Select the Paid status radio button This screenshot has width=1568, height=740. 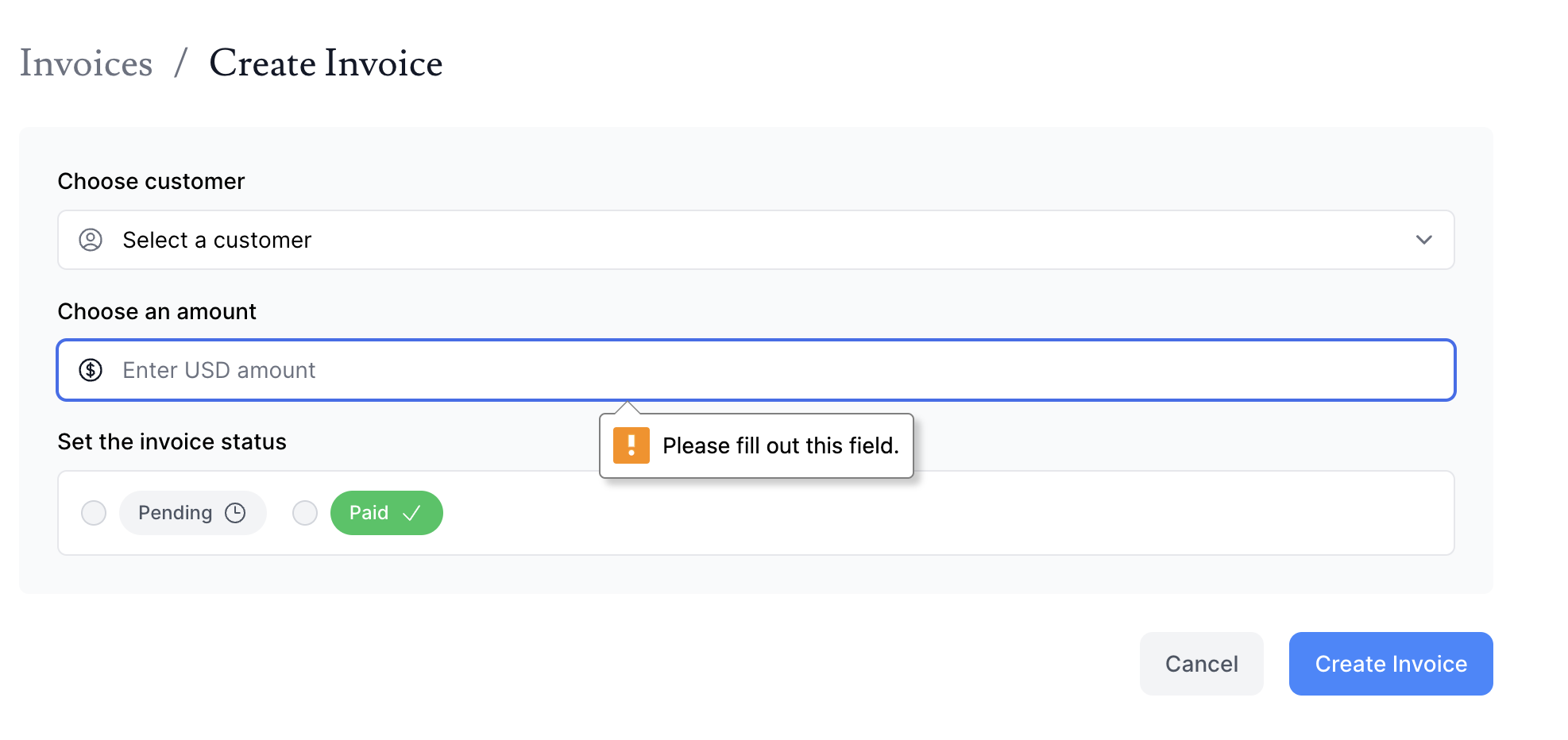305,513
